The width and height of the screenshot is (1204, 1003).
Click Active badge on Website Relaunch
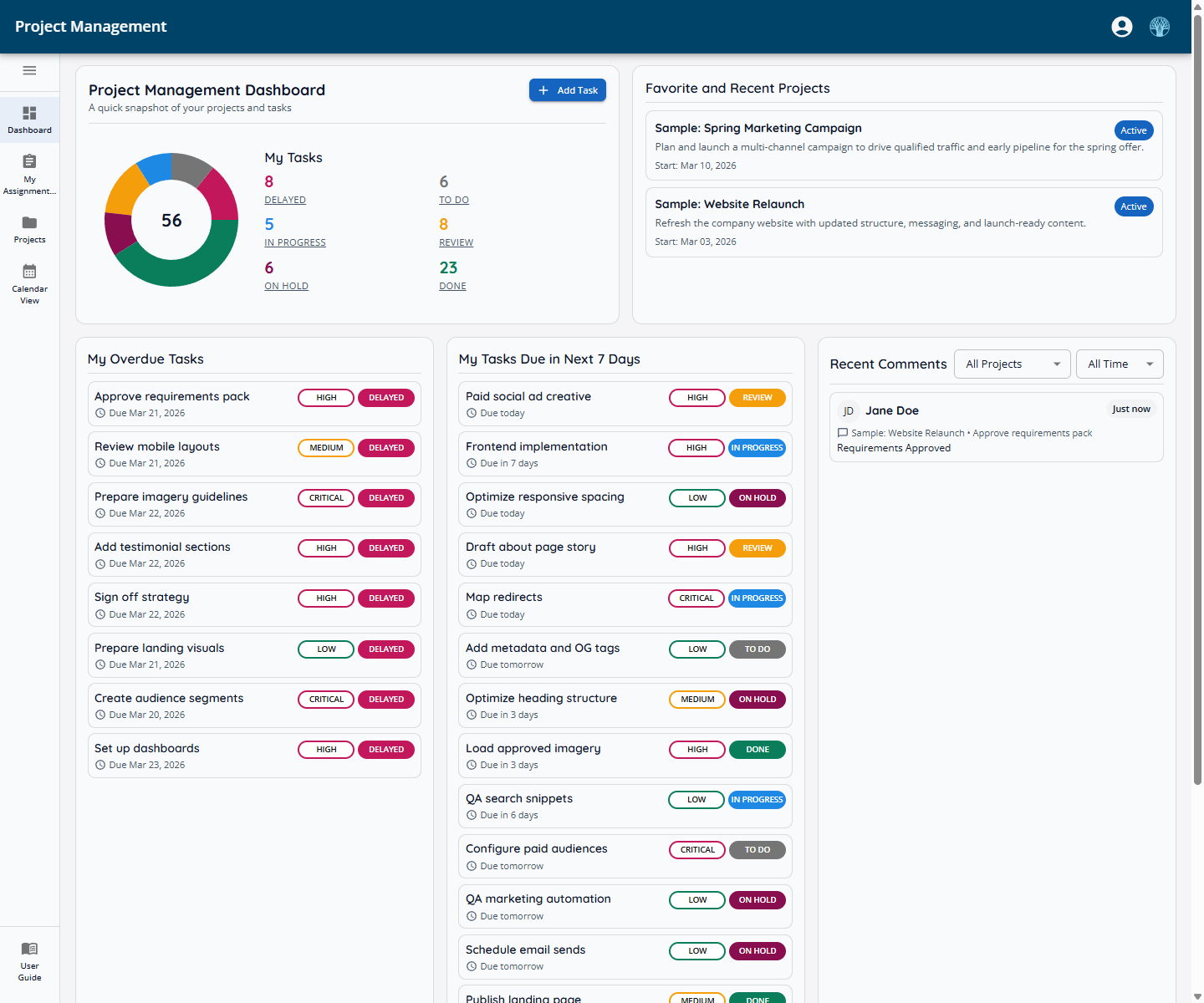(x=1134, y=206)
